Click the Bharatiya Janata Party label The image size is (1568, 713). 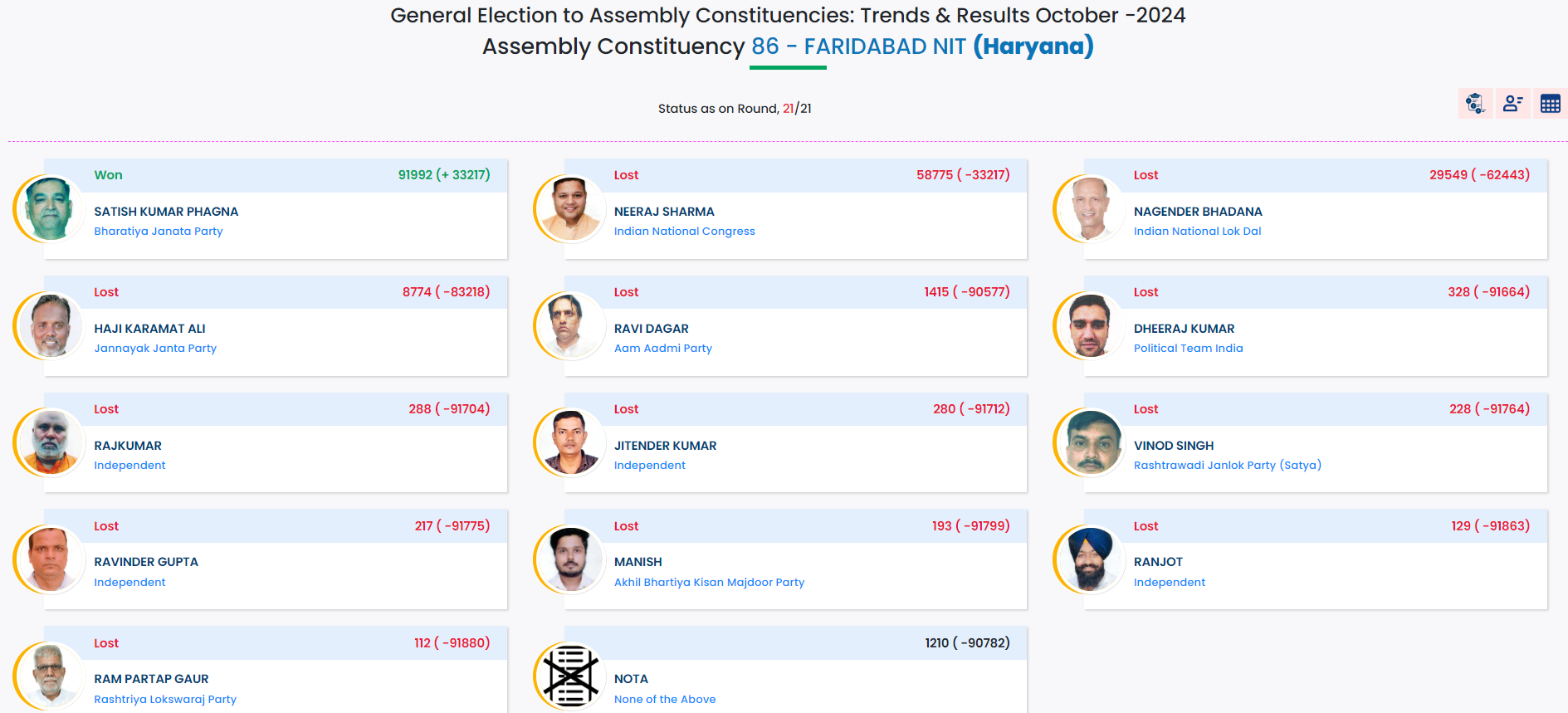tap(159, 232)
